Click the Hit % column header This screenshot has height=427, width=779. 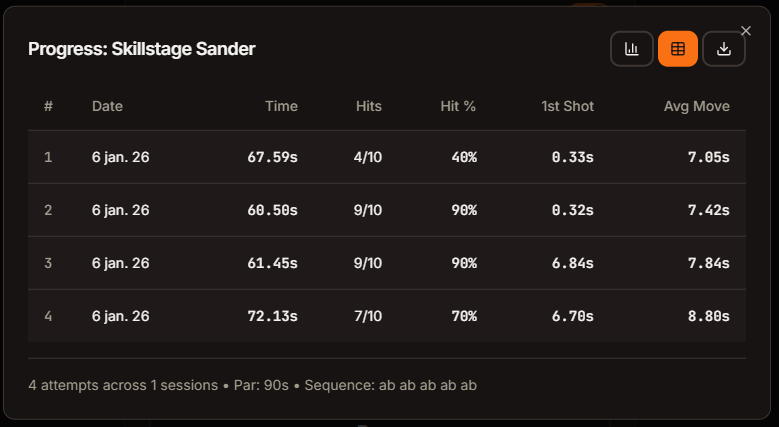click(458, 106)
